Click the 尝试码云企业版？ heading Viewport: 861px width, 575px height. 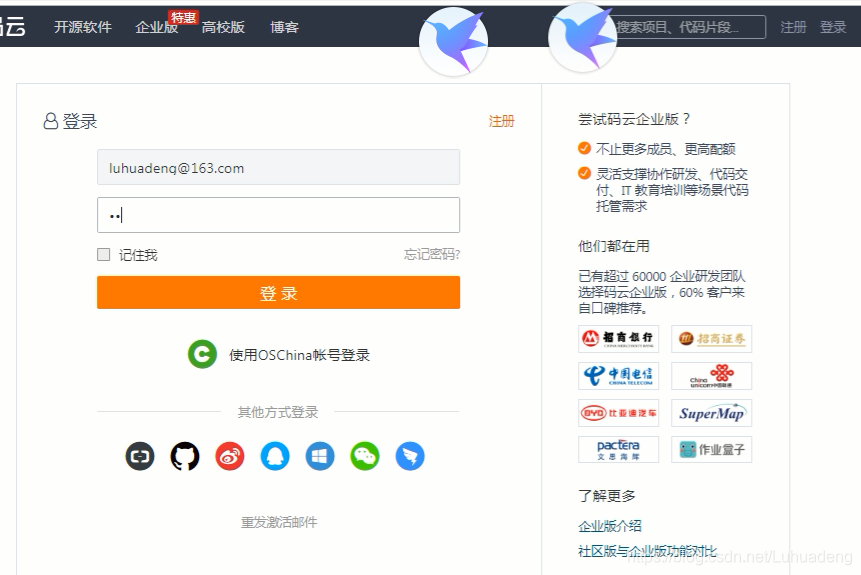pos(634,119)
